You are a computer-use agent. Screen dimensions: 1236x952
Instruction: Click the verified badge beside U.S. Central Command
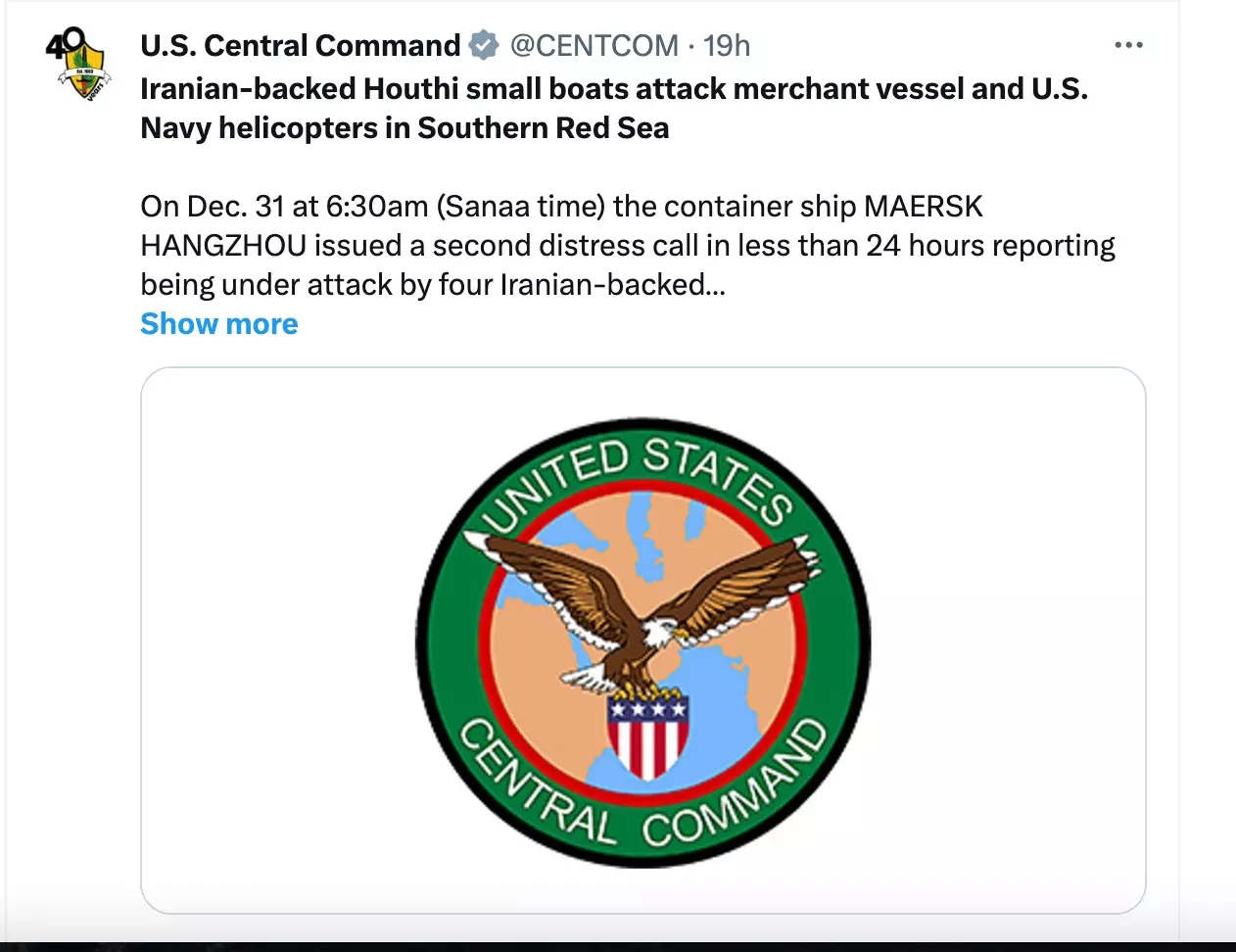pyautogui.click(x=483, y=46)
